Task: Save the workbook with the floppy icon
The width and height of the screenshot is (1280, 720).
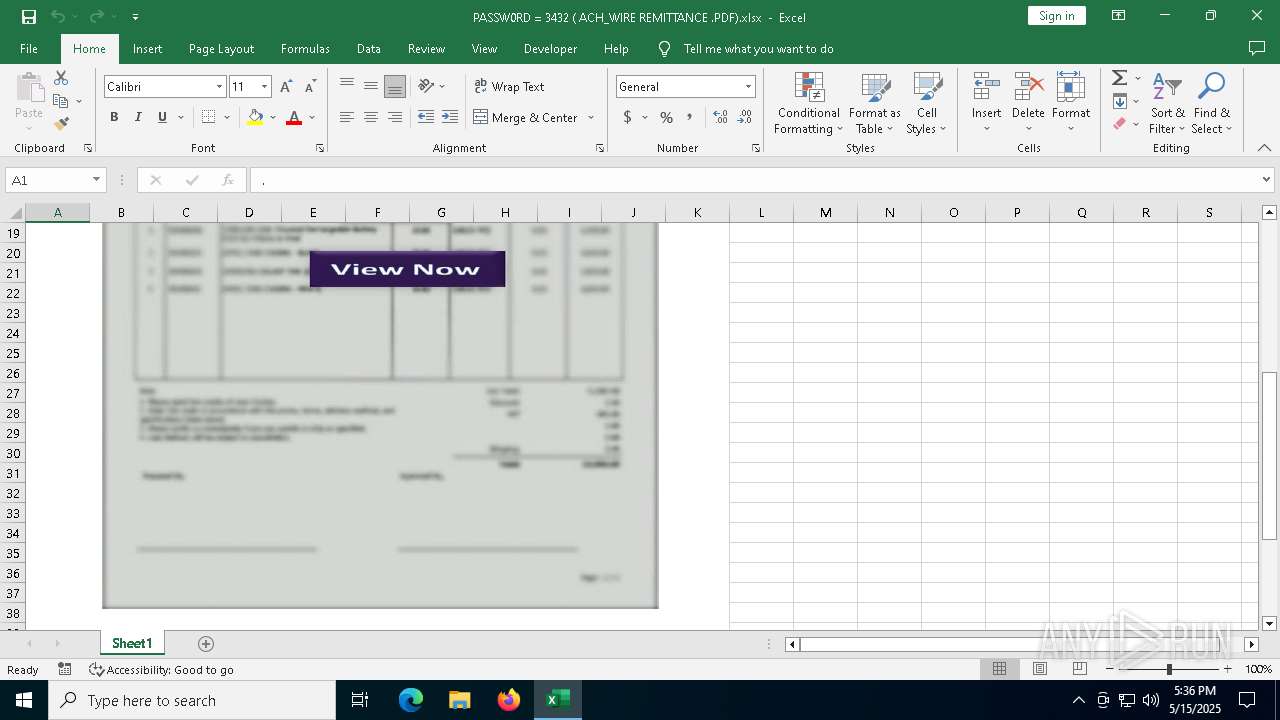Action: pyautogui.click(x=28, y=17)
